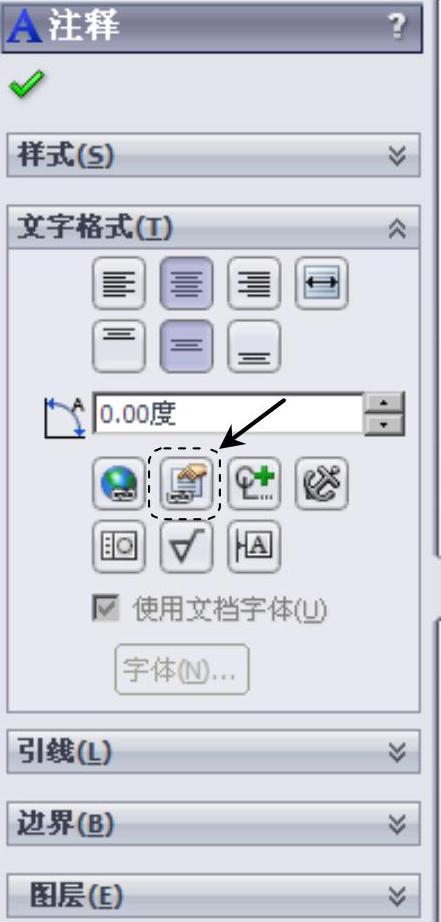Select center align text icon
This screenshot has height=922, width=441.
186,283
